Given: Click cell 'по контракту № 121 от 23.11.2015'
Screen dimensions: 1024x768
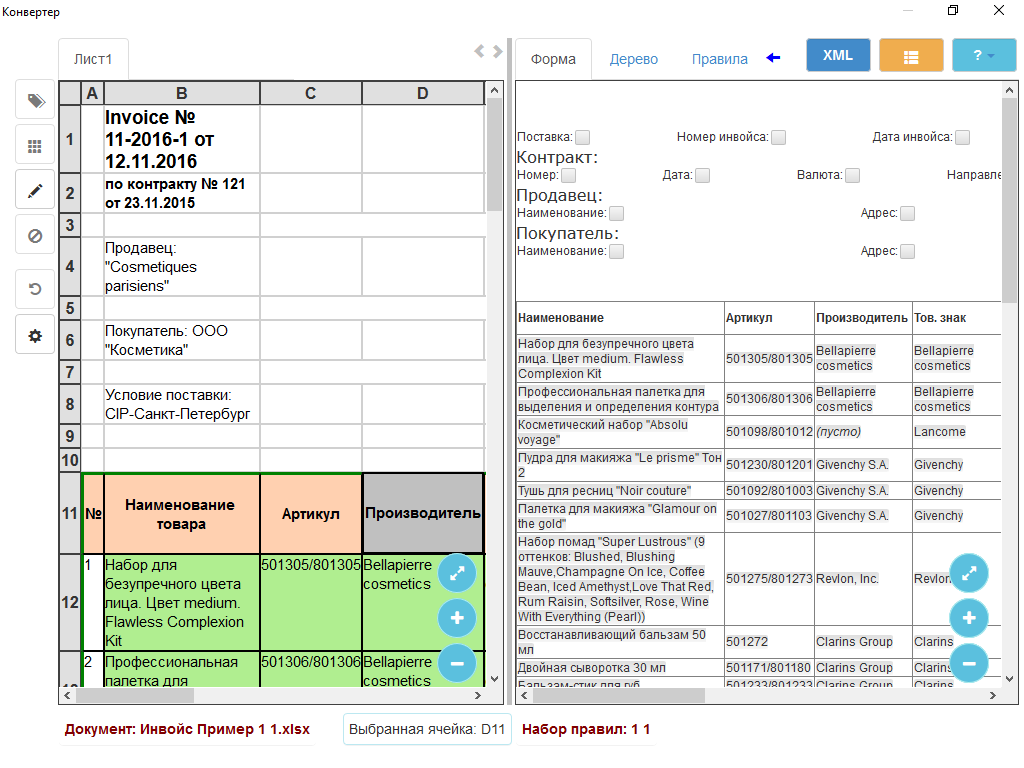Looking at the screenshot, I should tap(182, 193).
